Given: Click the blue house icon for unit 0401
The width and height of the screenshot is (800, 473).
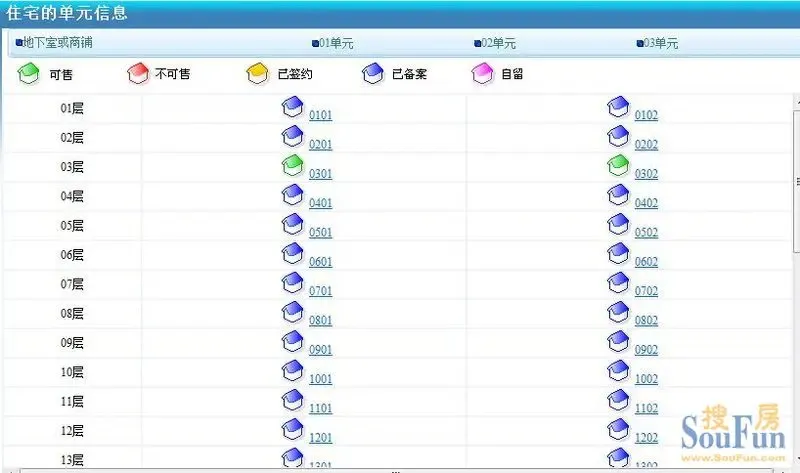Looking at the screenshot, I should pos(293,195).
